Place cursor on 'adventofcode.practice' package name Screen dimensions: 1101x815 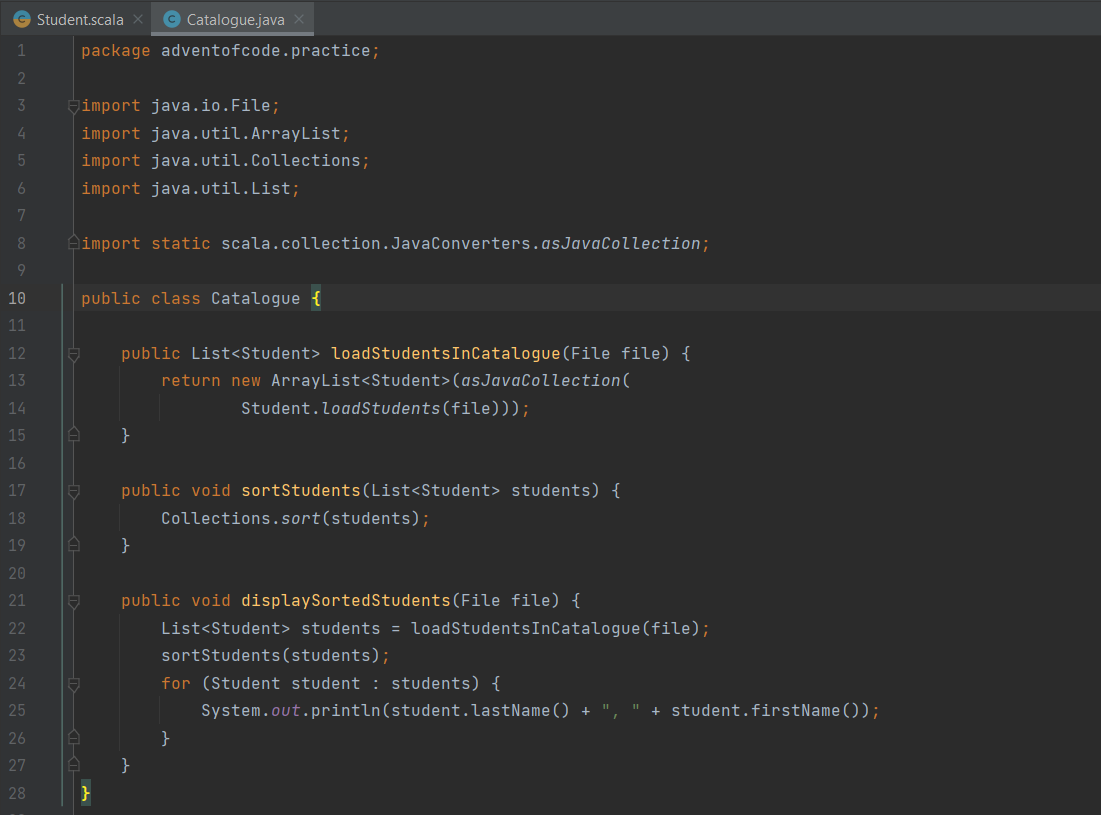(265, 51)
